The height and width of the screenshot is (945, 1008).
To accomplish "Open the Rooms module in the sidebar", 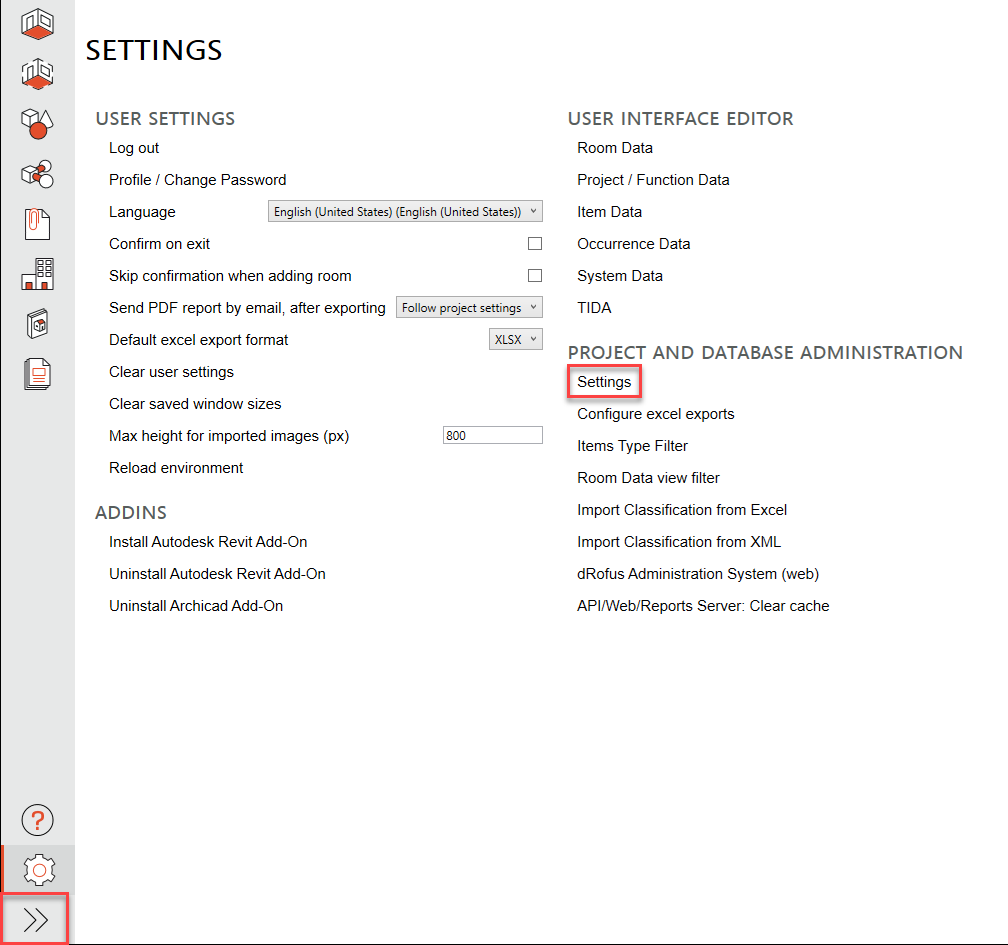I will pos(37,23).
